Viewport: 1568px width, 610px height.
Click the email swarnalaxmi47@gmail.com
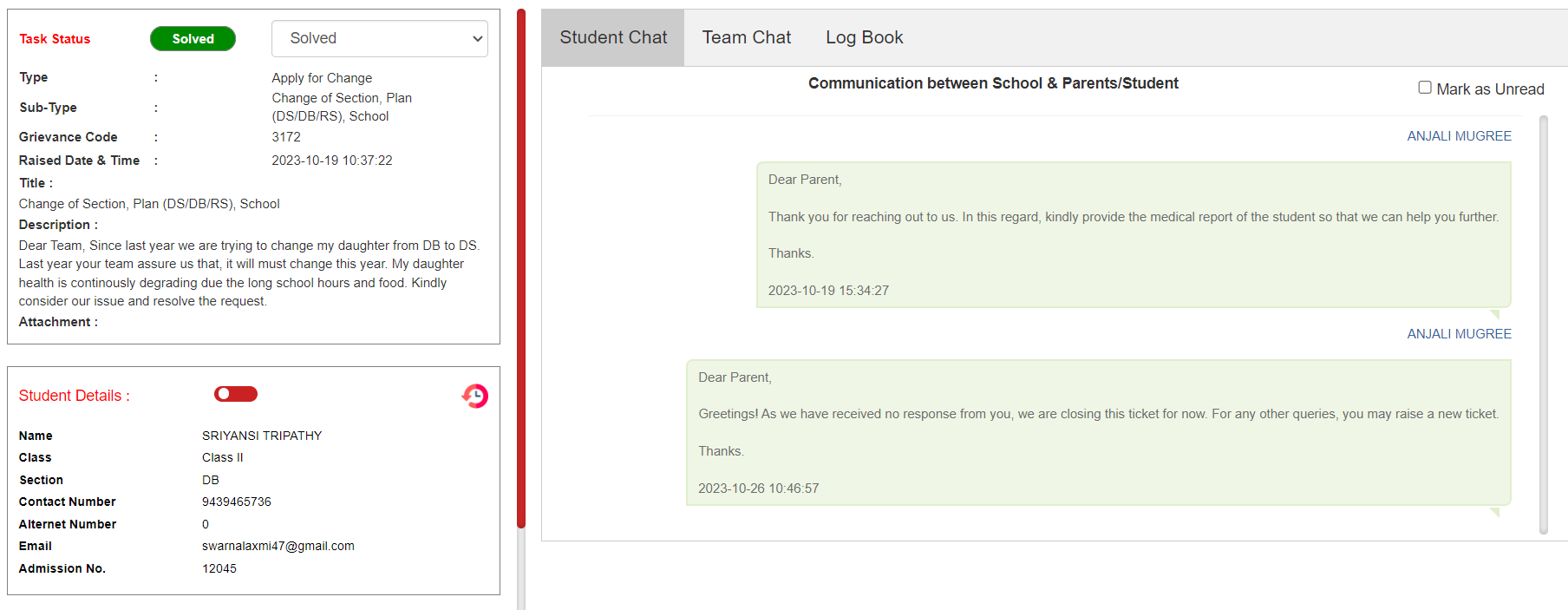click(278, 546)
